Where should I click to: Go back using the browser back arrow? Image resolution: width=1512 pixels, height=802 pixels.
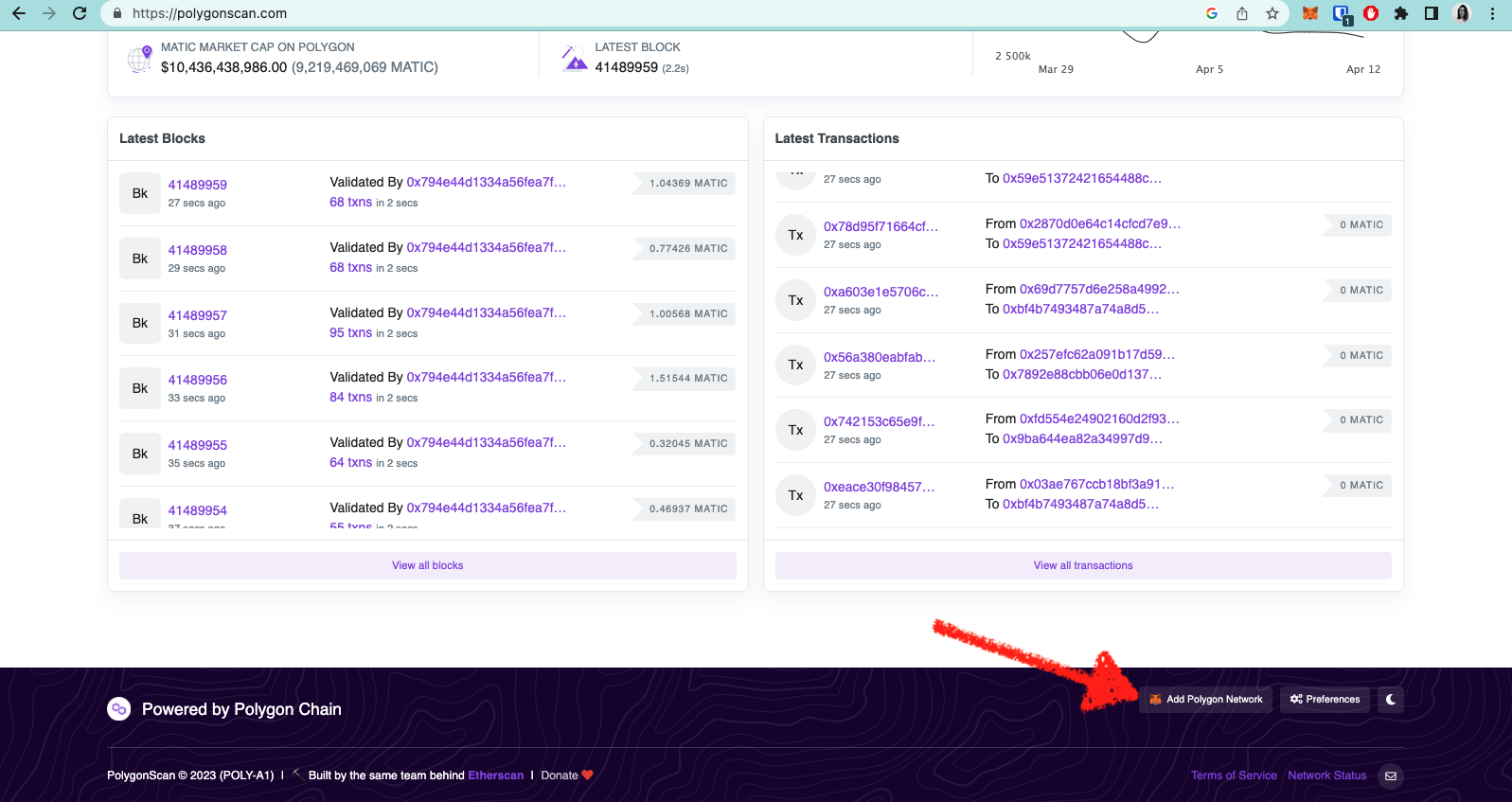[x=19, y=13]
